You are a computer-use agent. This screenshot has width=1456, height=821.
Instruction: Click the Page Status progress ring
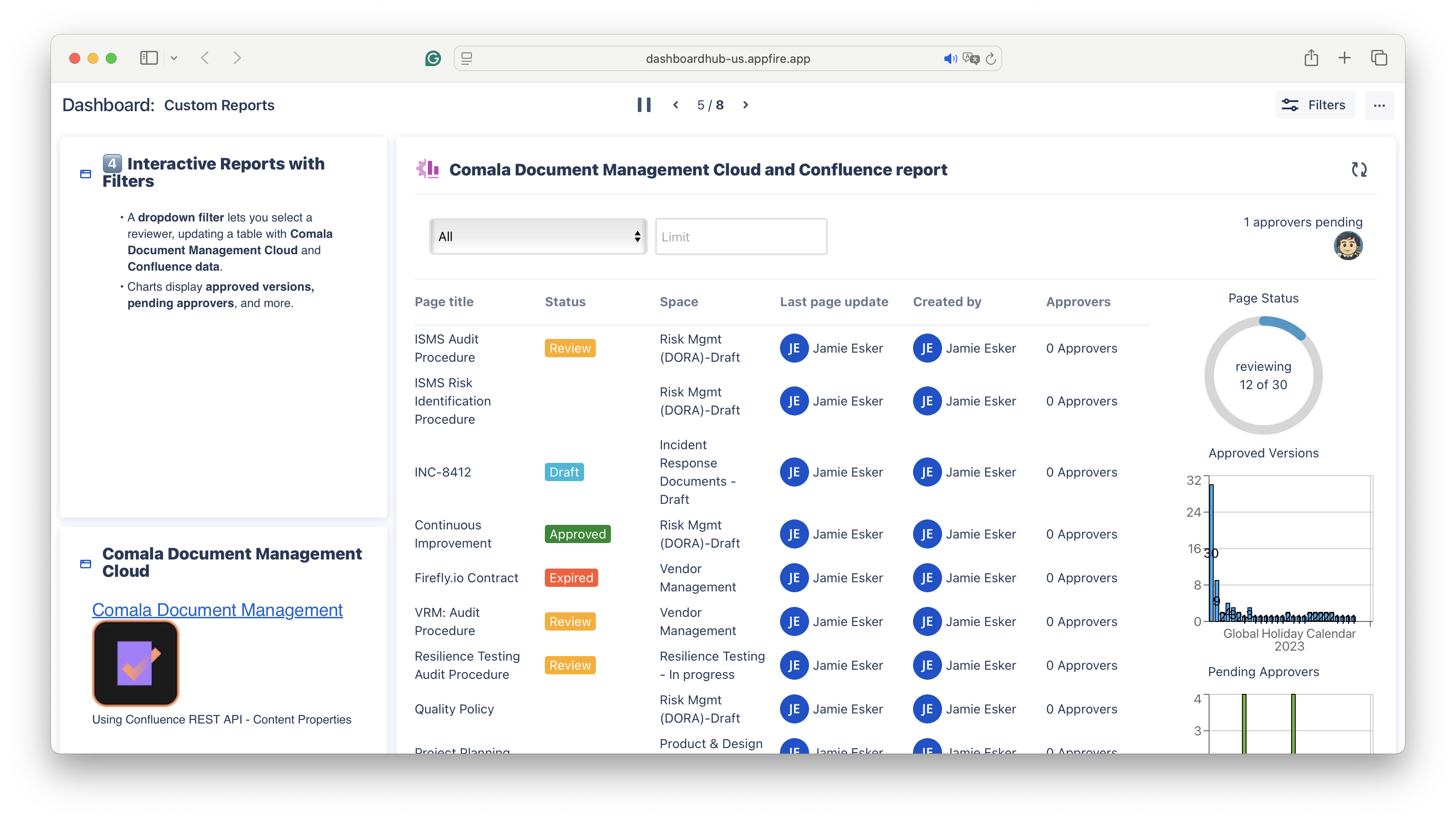1263,375
